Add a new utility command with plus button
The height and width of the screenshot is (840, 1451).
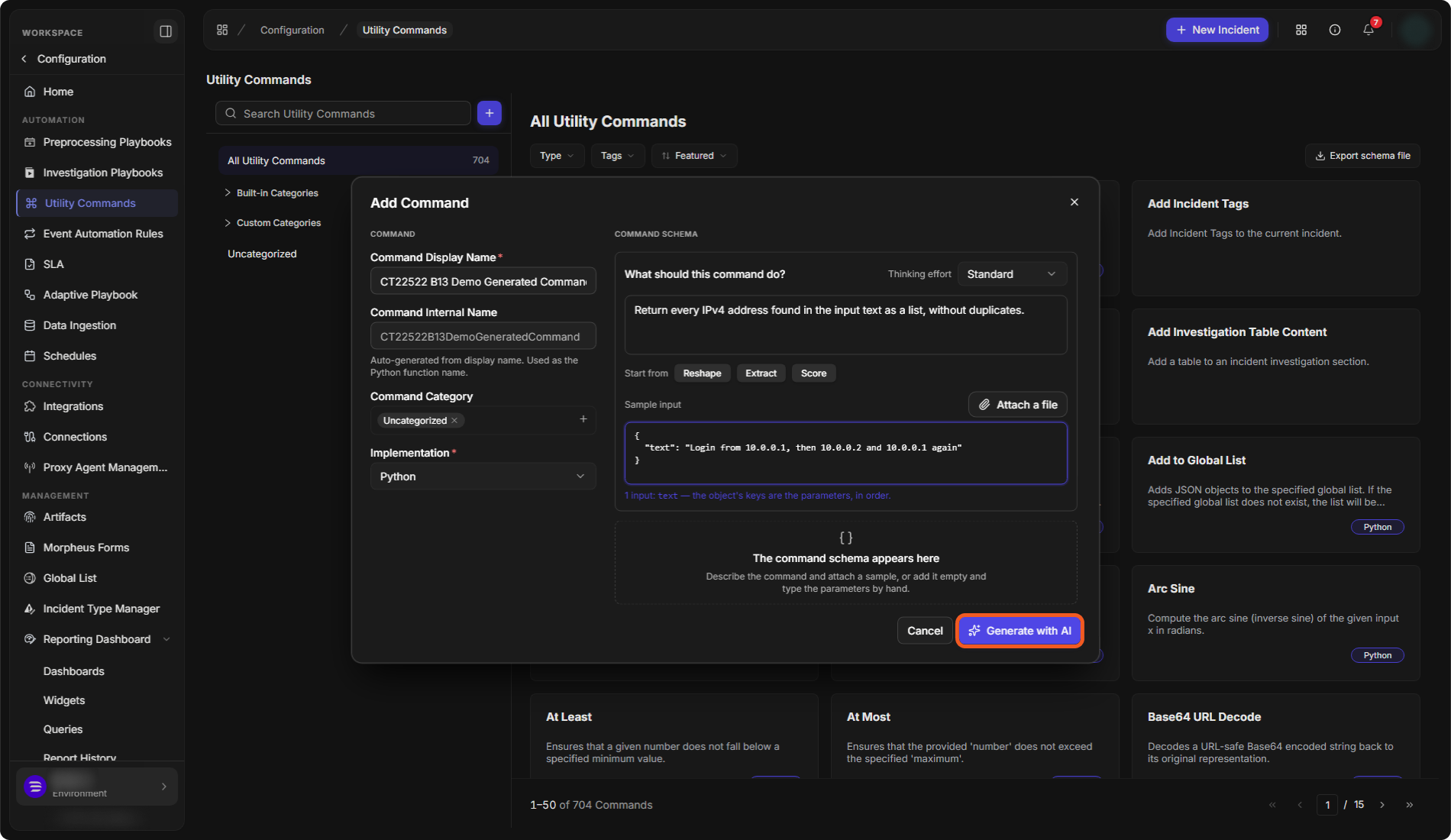(490, 113)
